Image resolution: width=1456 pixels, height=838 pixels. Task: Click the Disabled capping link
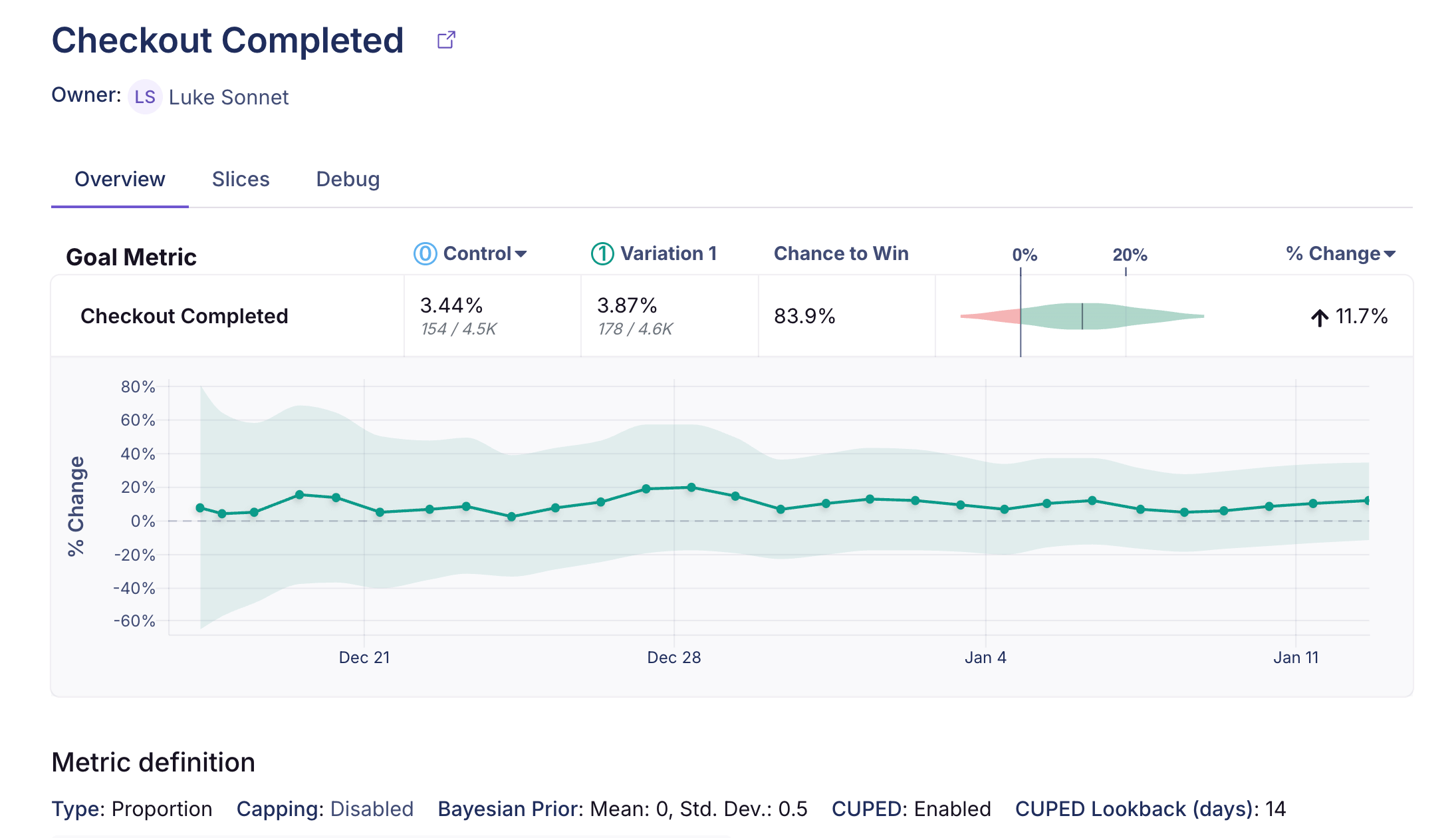(372, 809)
